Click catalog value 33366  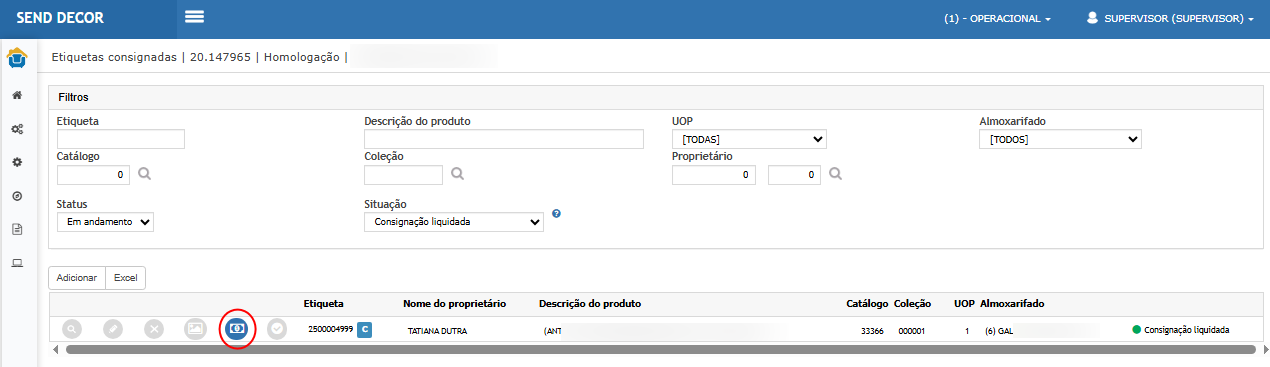872,330
